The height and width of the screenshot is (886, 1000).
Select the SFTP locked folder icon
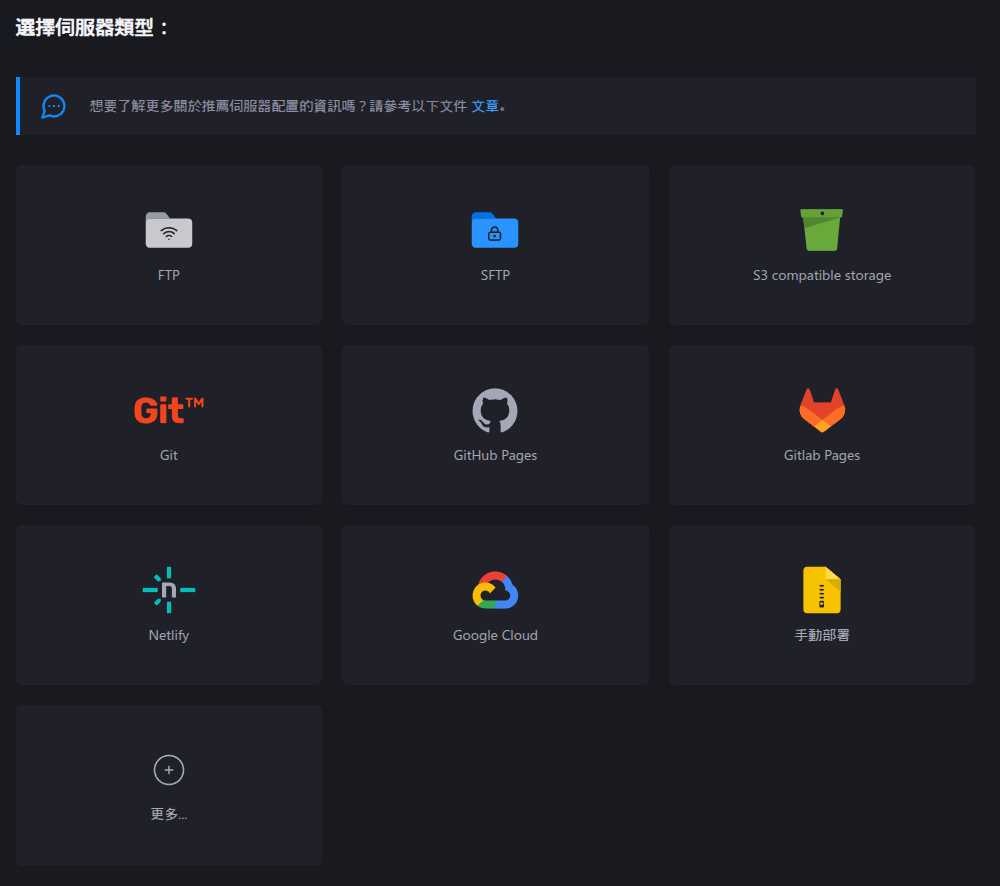pos(495,230)
